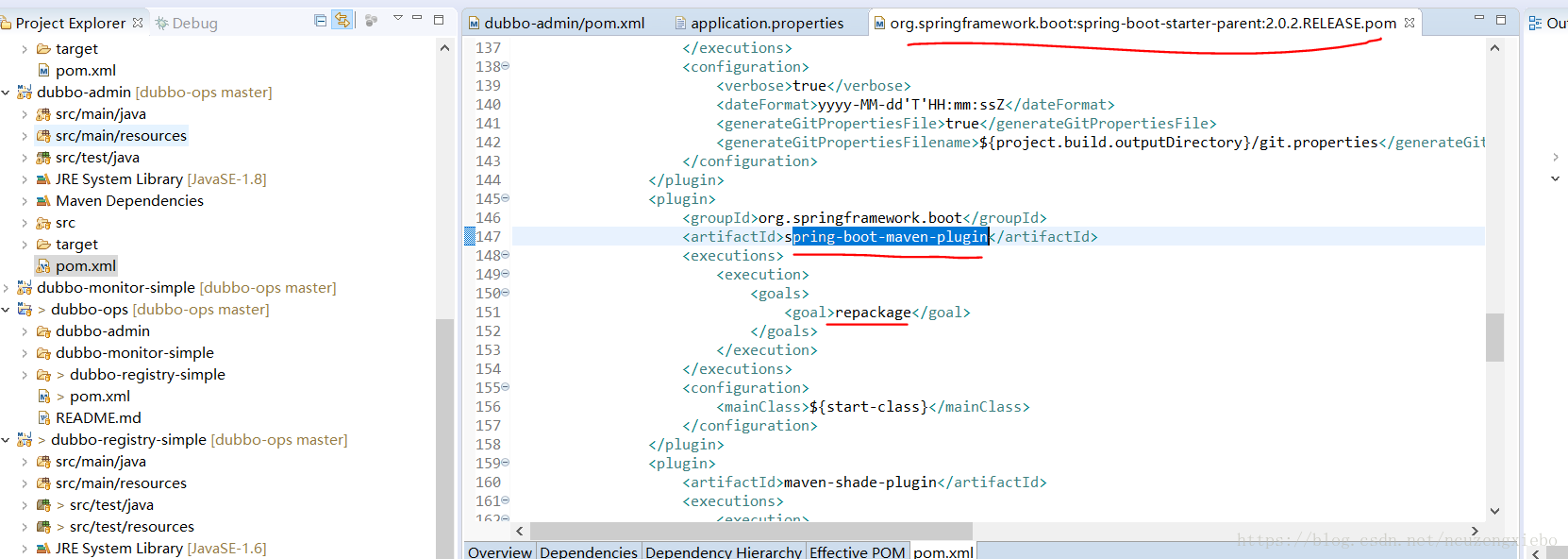This screenshot has height=559, width=1568.
Task: Open the Project Explorer View Menu triangle
Action: (397, 18)
